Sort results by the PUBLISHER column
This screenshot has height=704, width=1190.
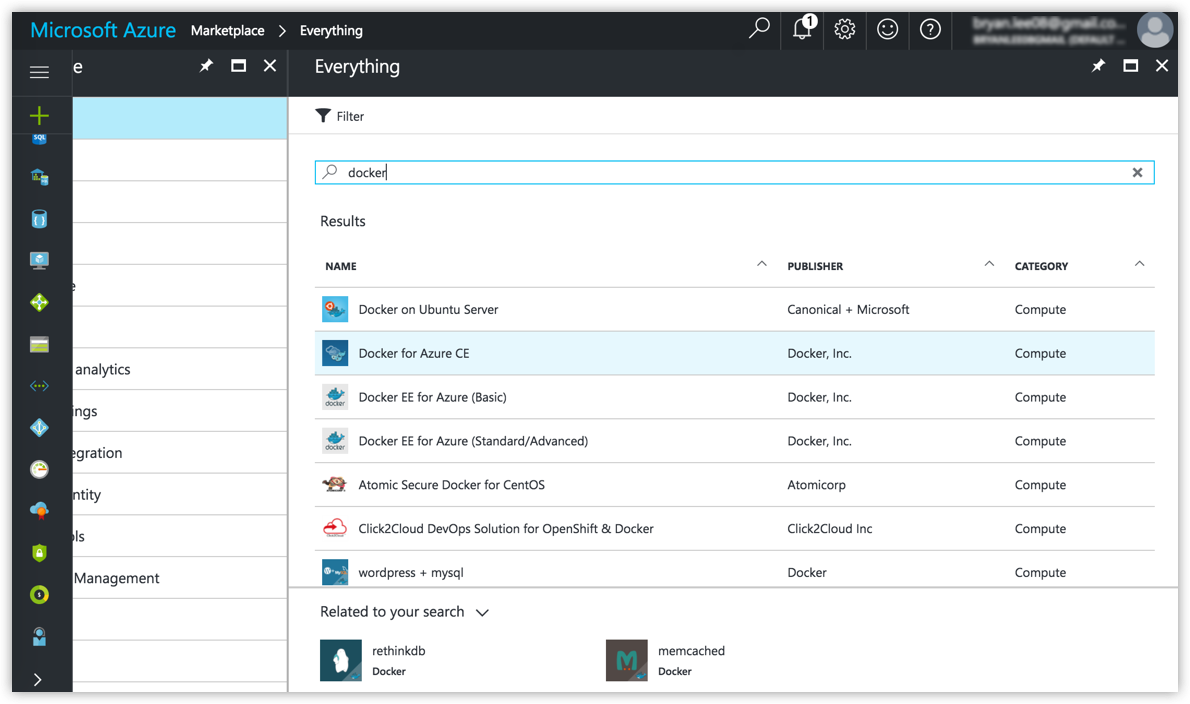815,266
